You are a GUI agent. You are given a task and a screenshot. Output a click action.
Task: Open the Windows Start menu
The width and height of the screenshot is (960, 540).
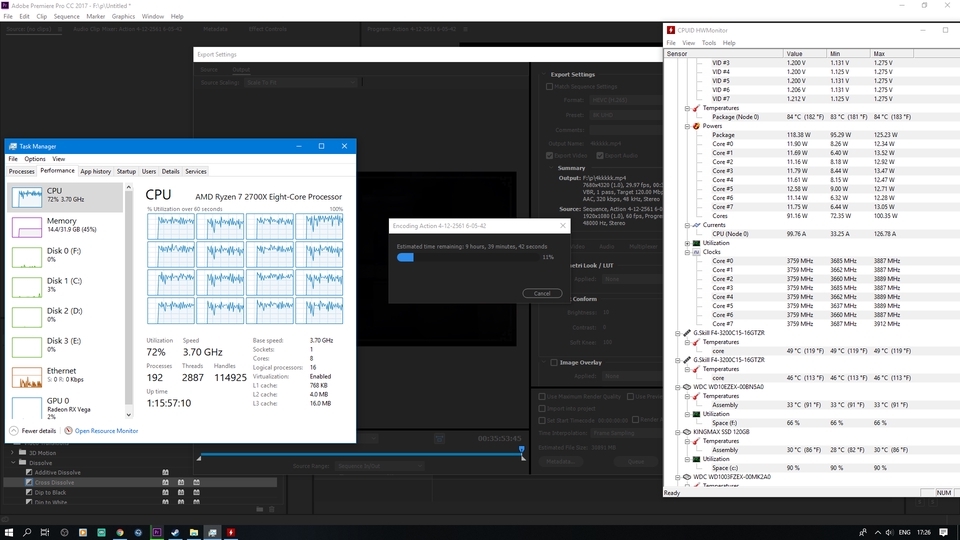click(x=9, y=532)
